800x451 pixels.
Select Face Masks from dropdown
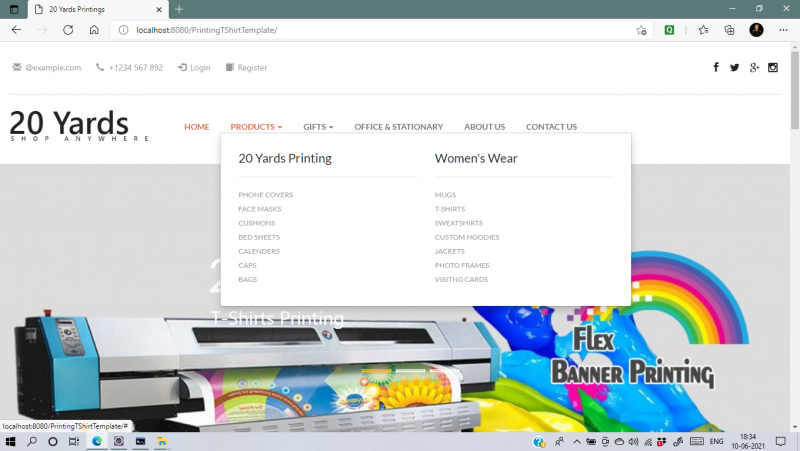pos(259,209)
